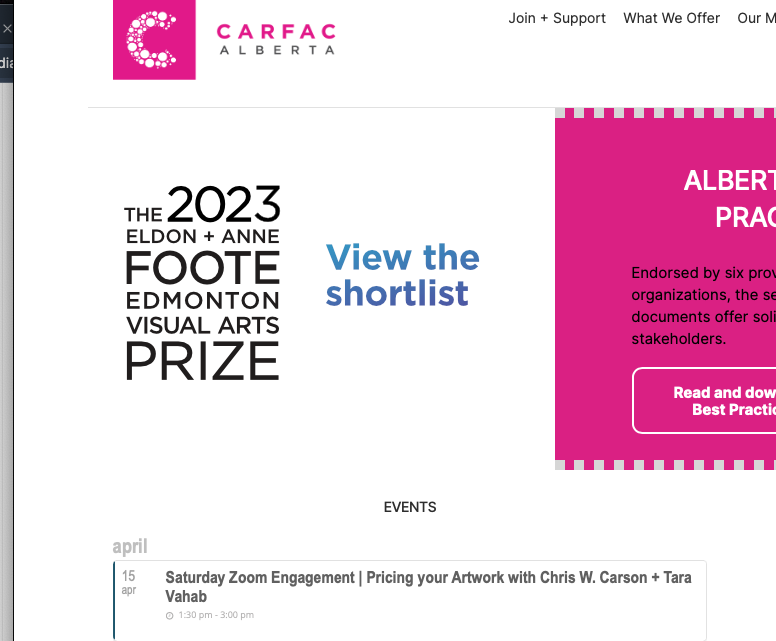This screenshot has height=641, width=776.
Task: Click the clock icon beside event time
Action: pos(170,615)
